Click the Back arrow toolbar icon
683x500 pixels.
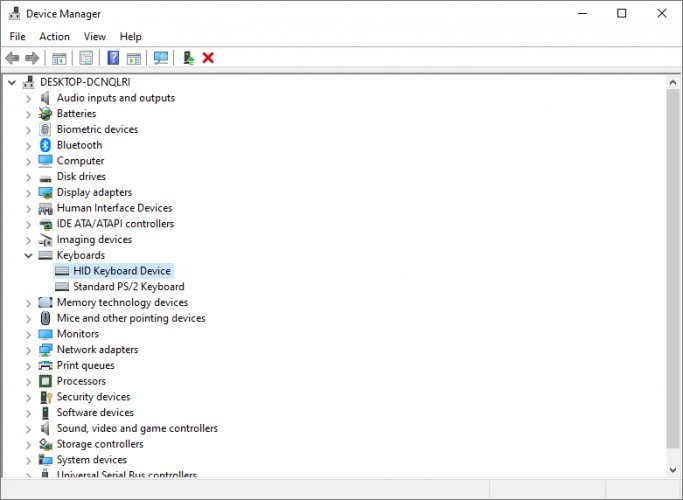pos(12,58)
